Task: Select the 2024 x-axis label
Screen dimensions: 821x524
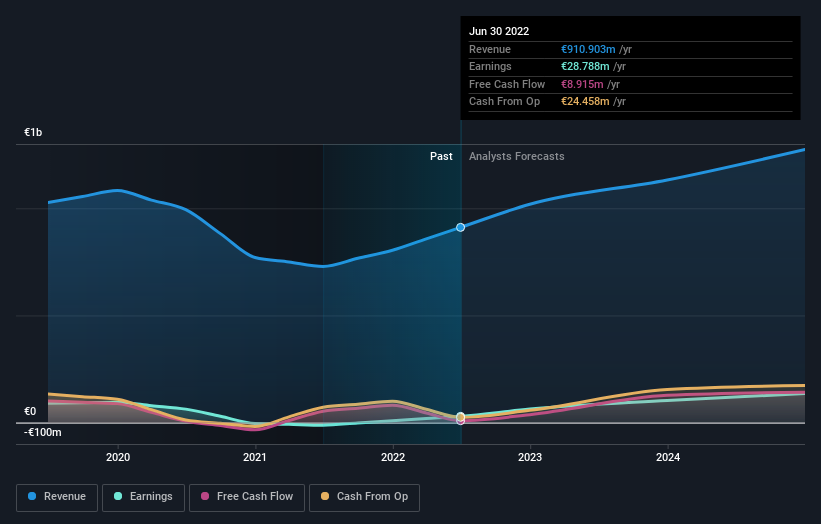Action: (x=668, y=457)
